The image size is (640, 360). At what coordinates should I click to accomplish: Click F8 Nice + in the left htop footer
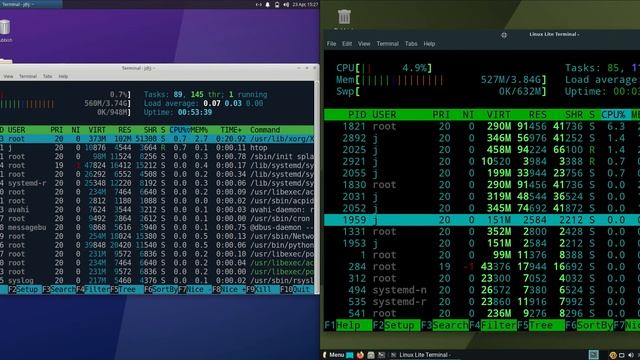coord(229,289)
